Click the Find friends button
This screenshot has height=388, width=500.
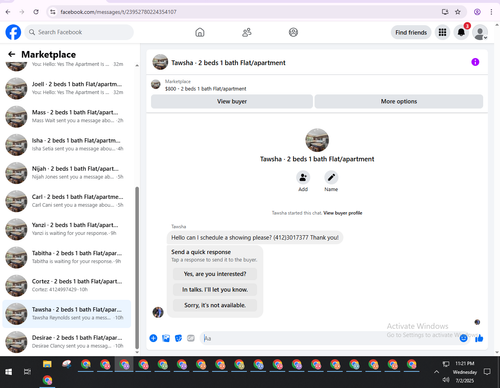click(411, 32)
